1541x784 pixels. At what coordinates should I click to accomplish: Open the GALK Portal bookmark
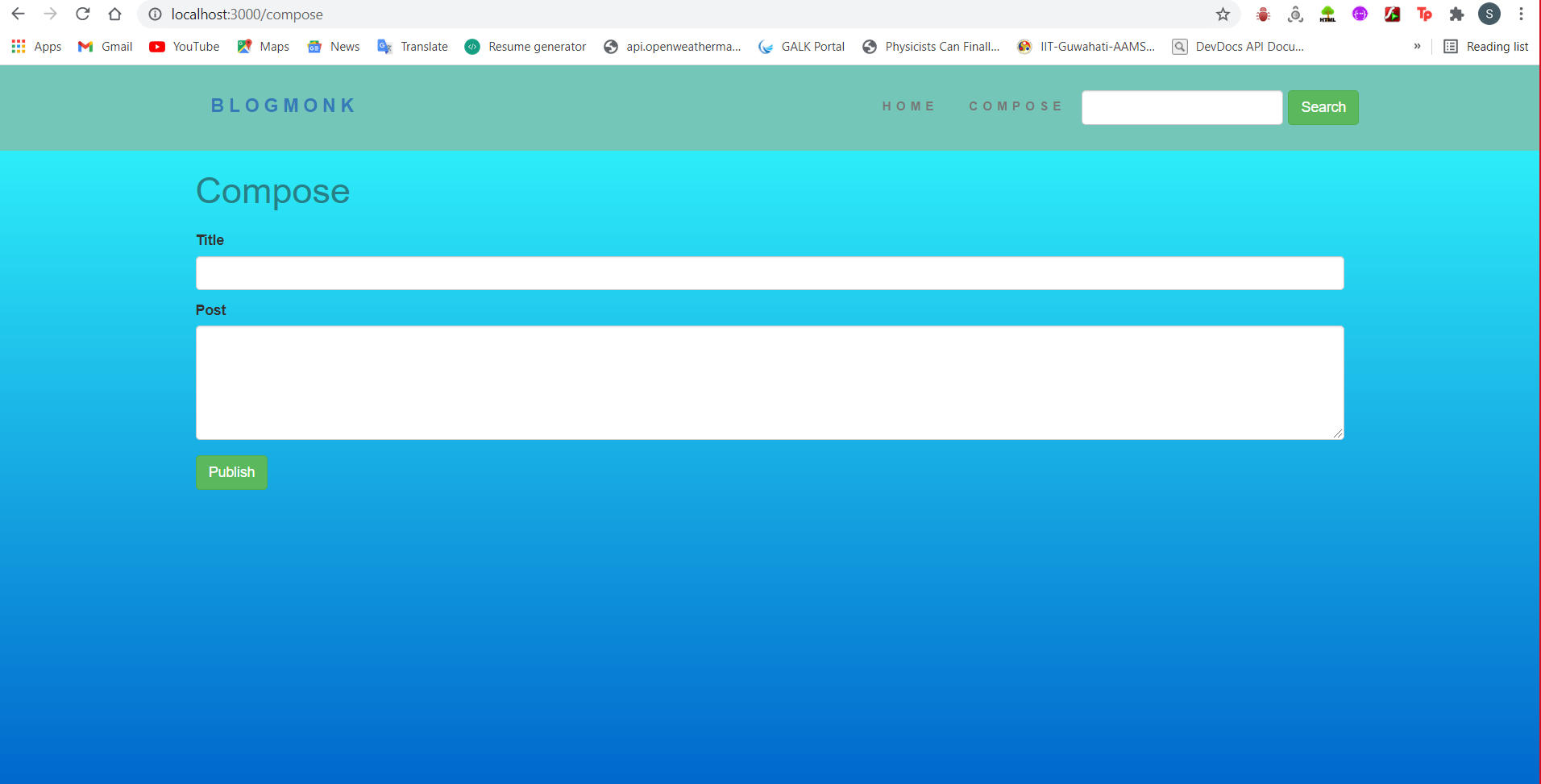pos(801,46)
